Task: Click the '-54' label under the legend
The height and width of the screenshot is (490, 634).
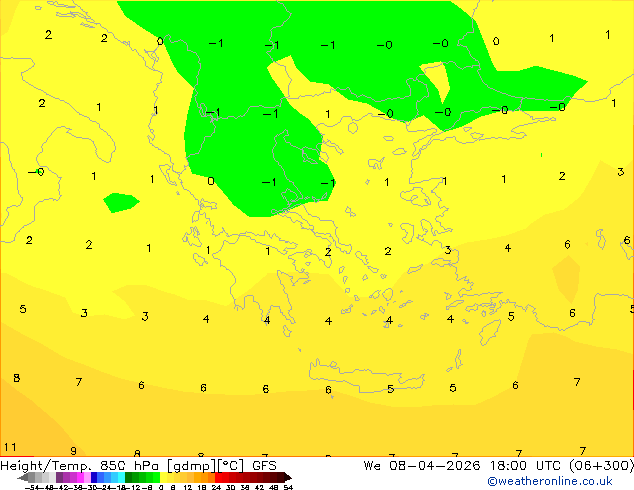Action: [x=32, y=487]
